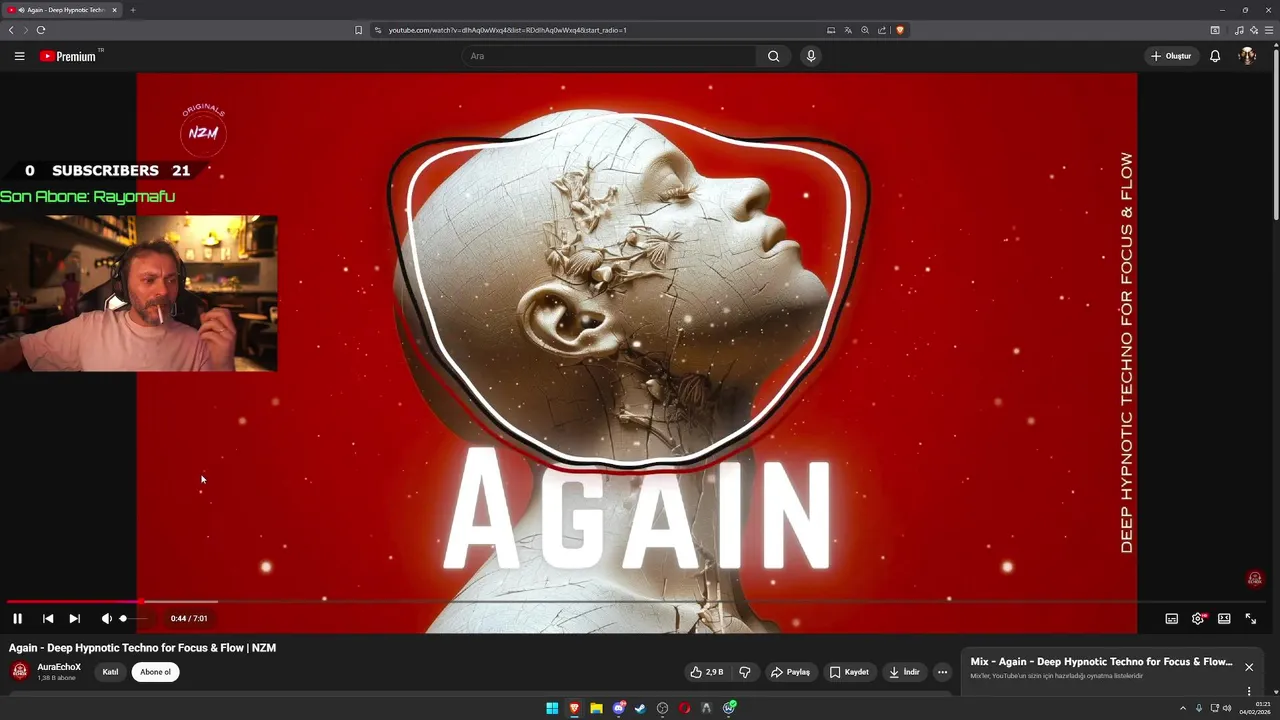The image size is (1280, 720).
Task: Open more actions three-dot menu
Action: [942, 672]
